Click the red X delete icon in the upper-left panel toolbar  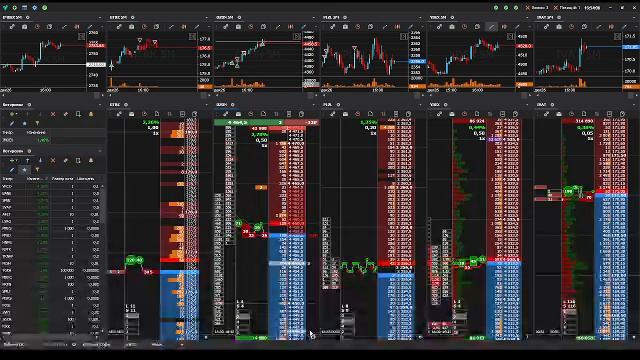tap(53, 114)
